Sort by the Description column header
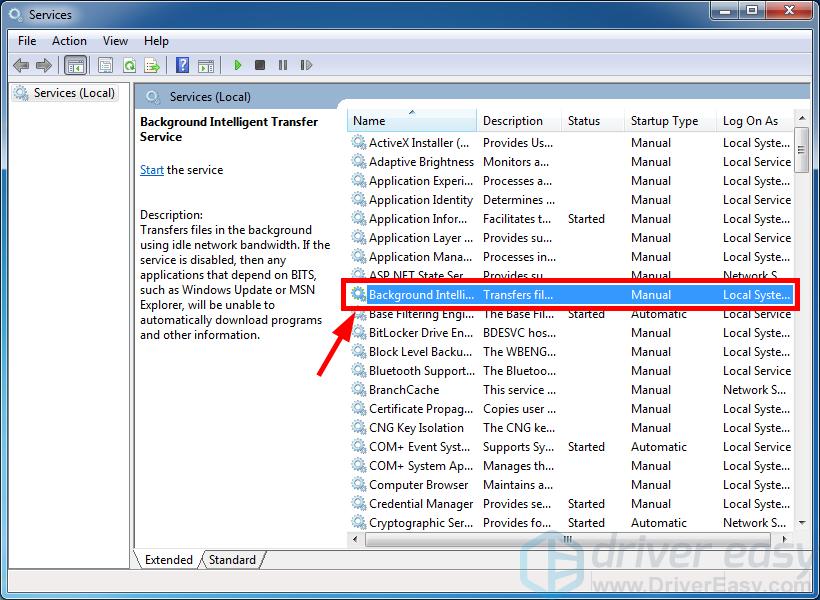This screenshot has width=820, height=600. tap(519, 121)
